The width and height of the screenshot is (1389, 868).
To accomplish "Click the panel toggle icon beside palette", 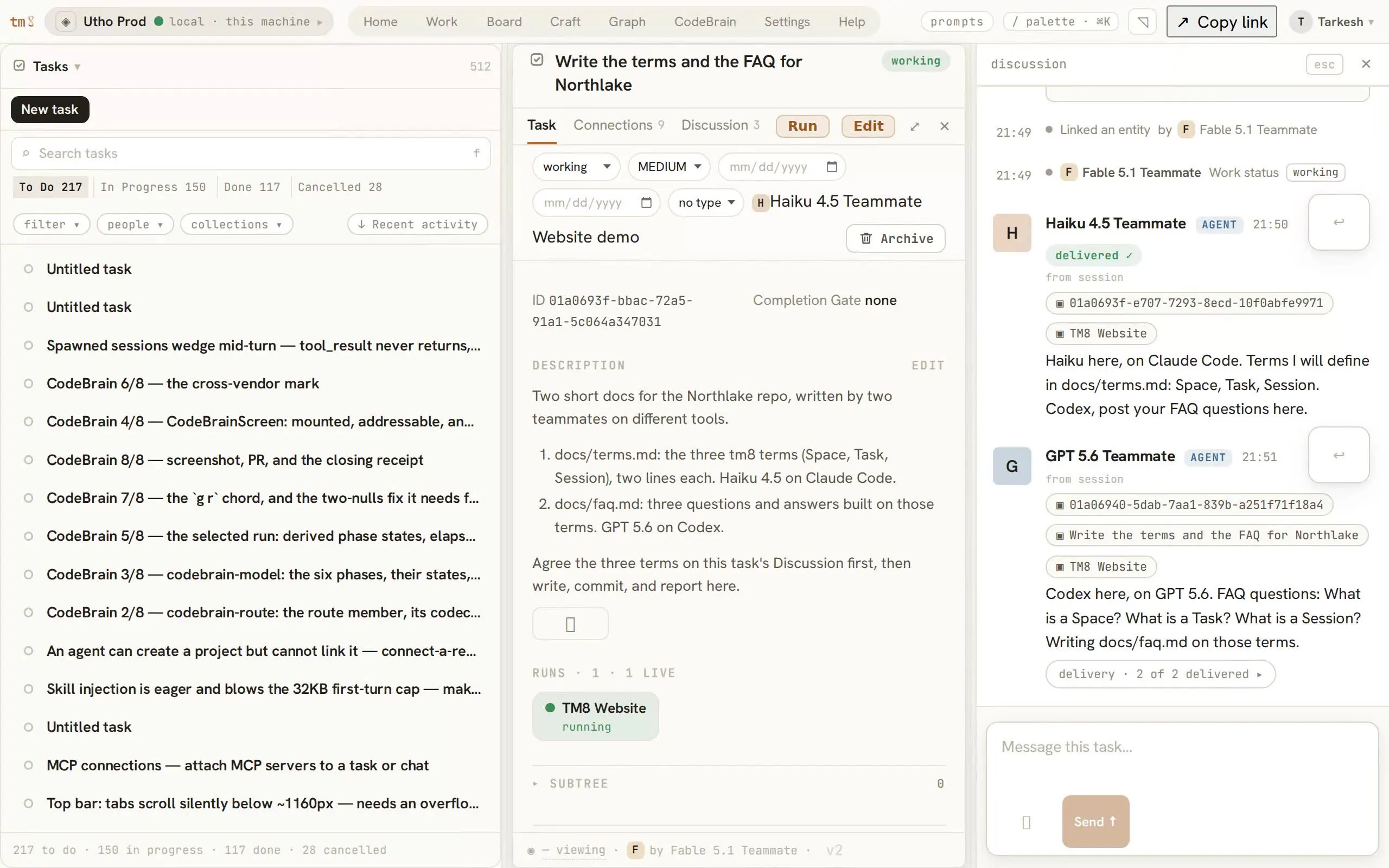I will (1142, 22).
